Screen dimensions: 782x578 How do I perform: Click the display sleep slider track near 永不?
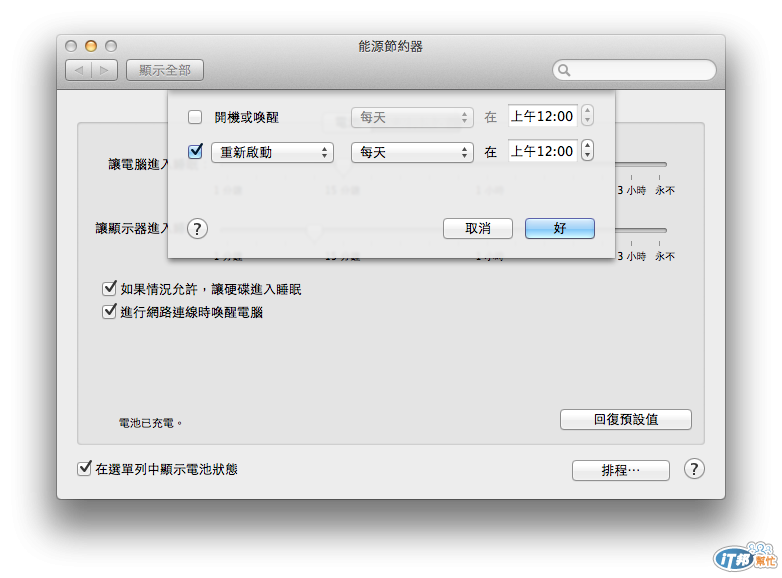pyautogui.click(x=660, y=230)
